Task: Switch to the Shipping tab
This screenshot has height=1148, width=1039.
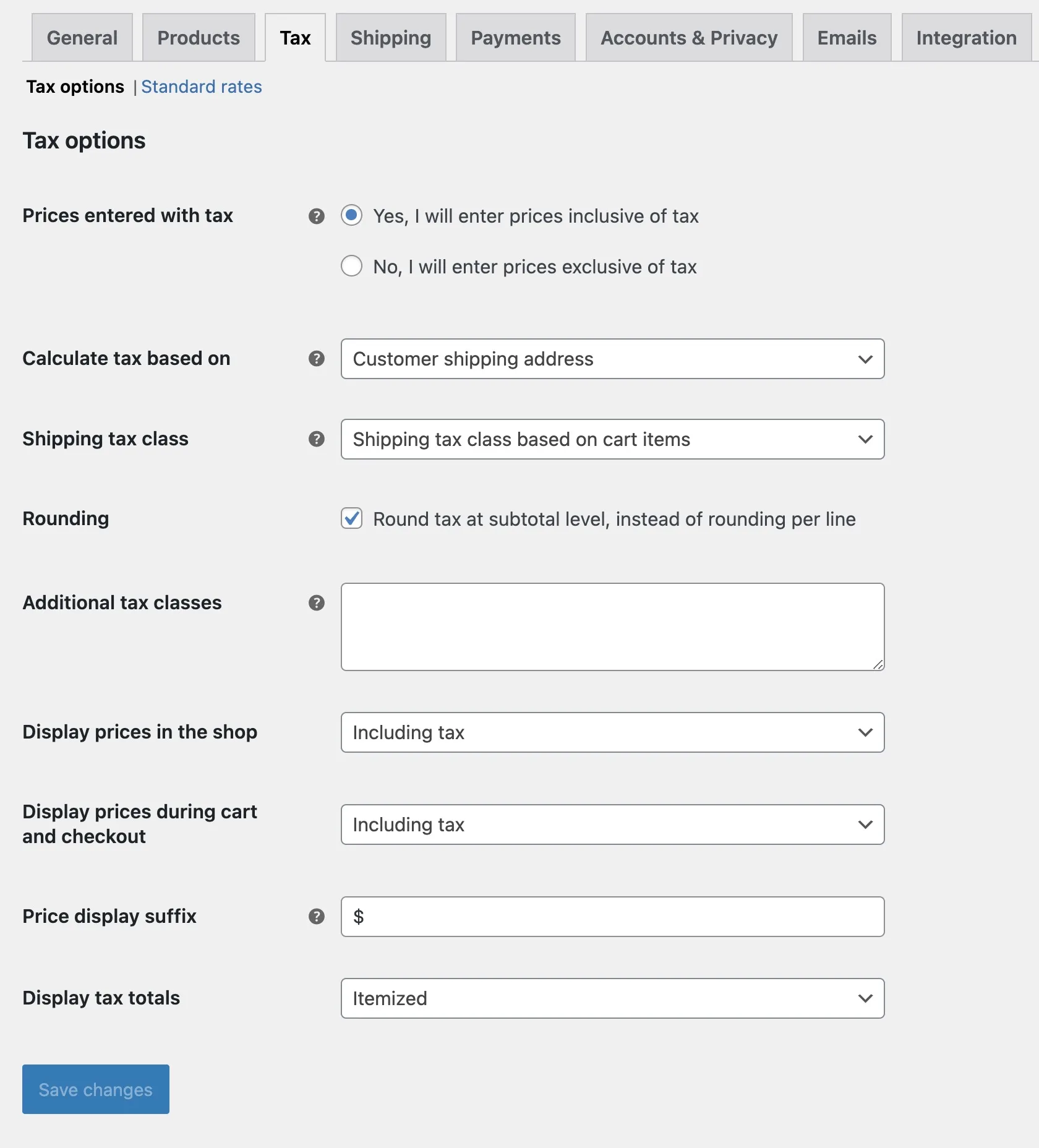Action: click(x=391, y=38)
